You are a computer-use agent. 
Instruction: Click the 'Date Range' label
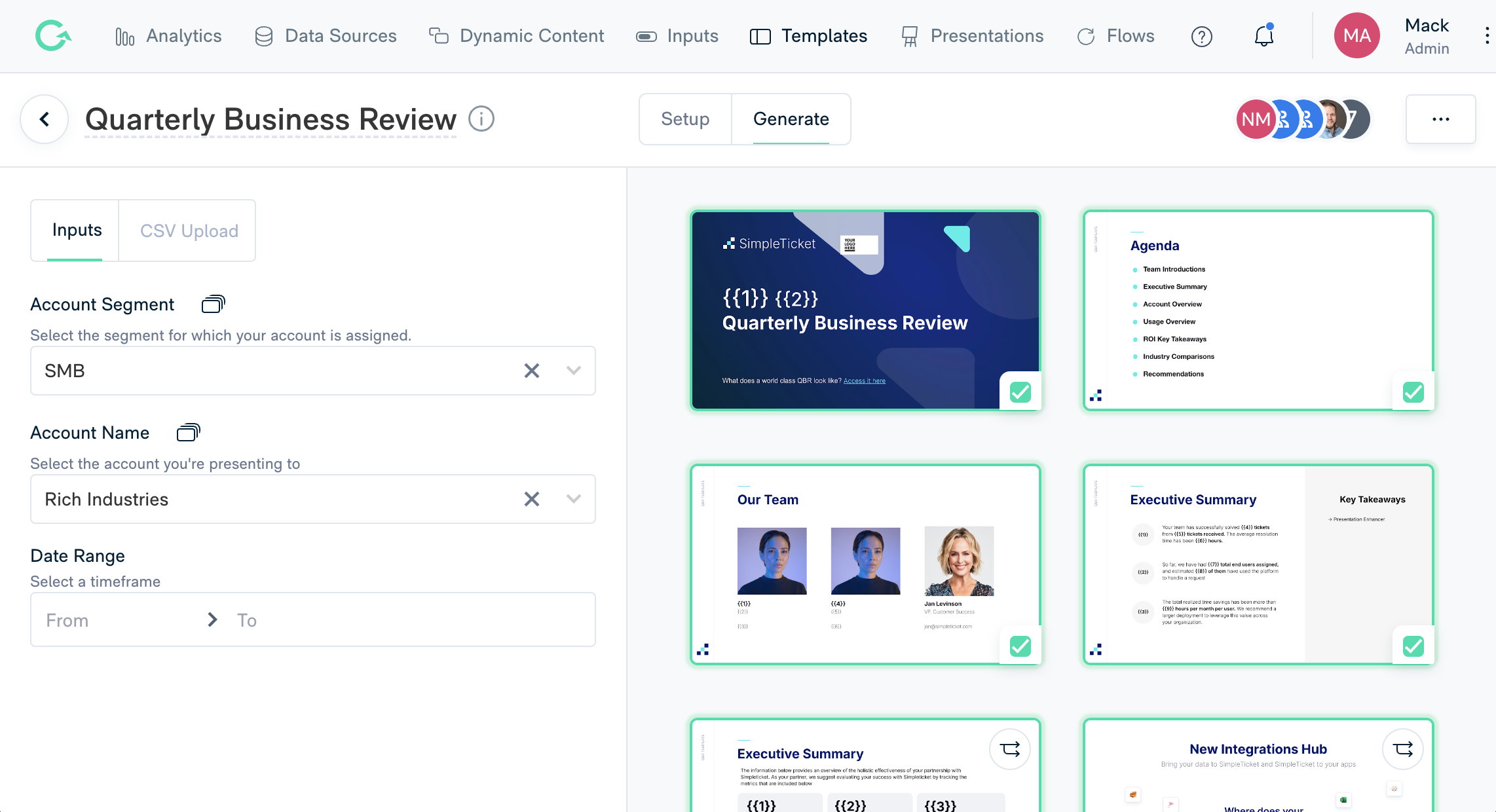[77, 556]
